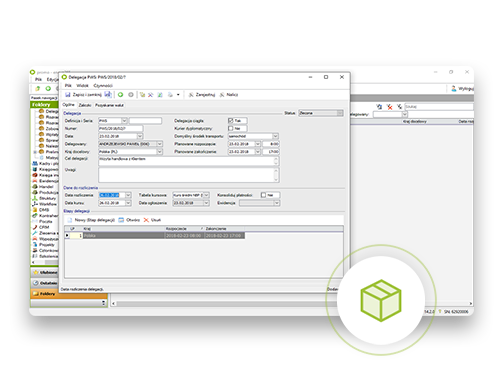The image size is (500, 383).
Task: Click the save icon before 'Zapisz i zamknij'
Action: [68, 95]
